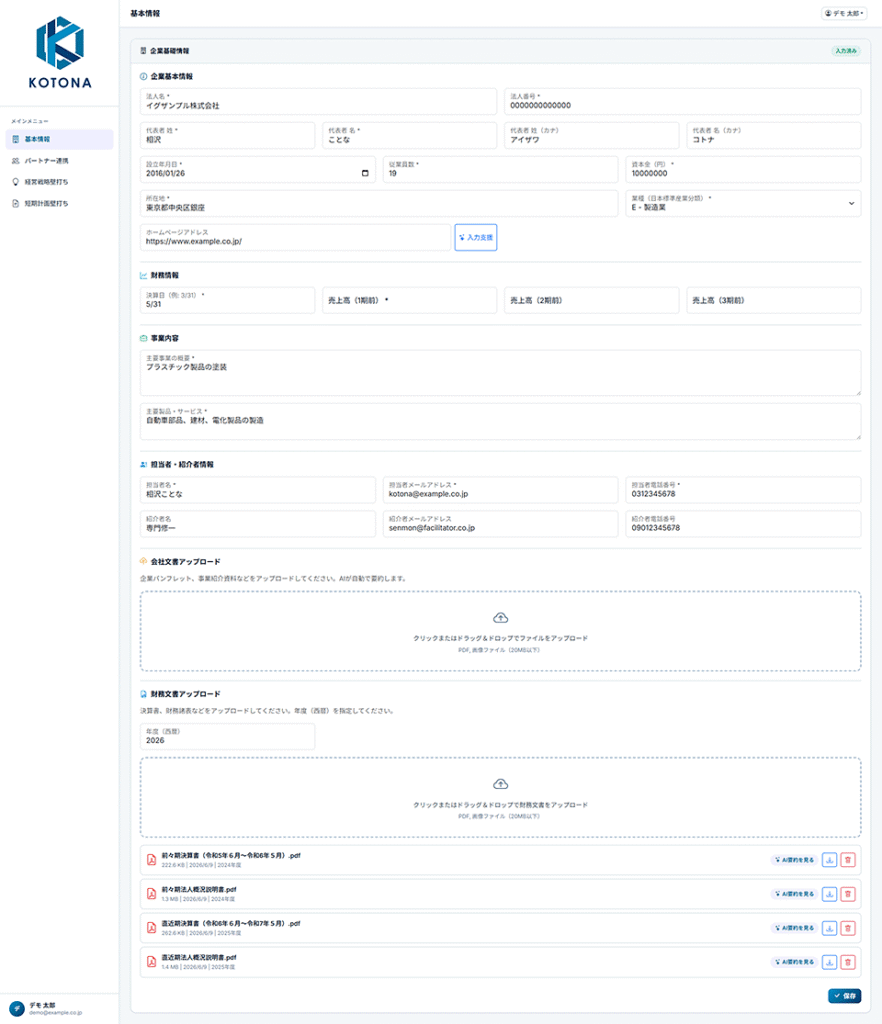Click the 紹介者名 field
This screenshot has width=882, height=1024.
[258, 524]
